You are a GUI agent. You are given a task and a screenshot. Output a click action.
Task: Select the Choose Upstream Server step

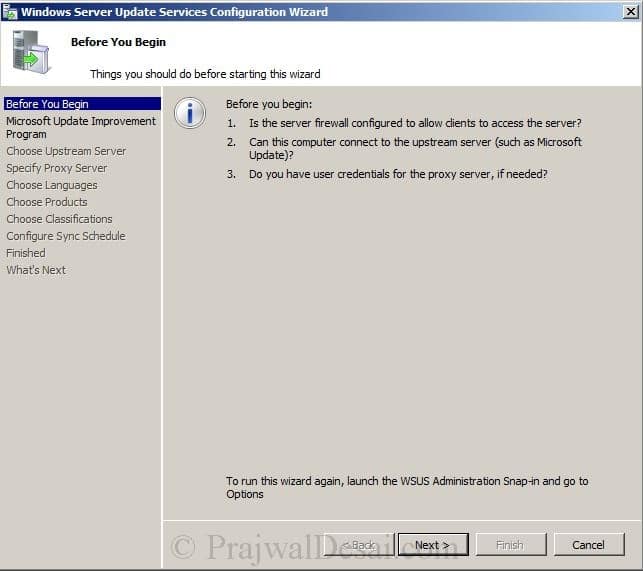point(66,151)
